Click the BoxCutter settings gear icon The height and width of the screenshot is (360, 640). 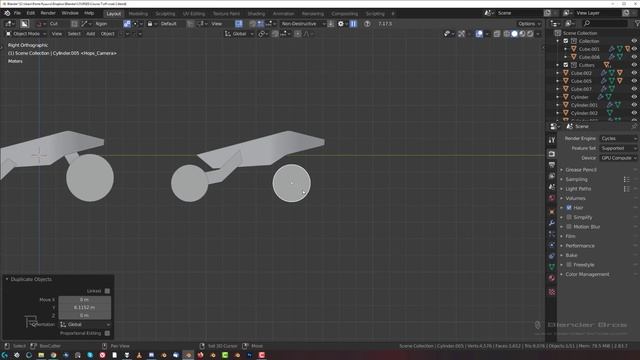point(341,24)
